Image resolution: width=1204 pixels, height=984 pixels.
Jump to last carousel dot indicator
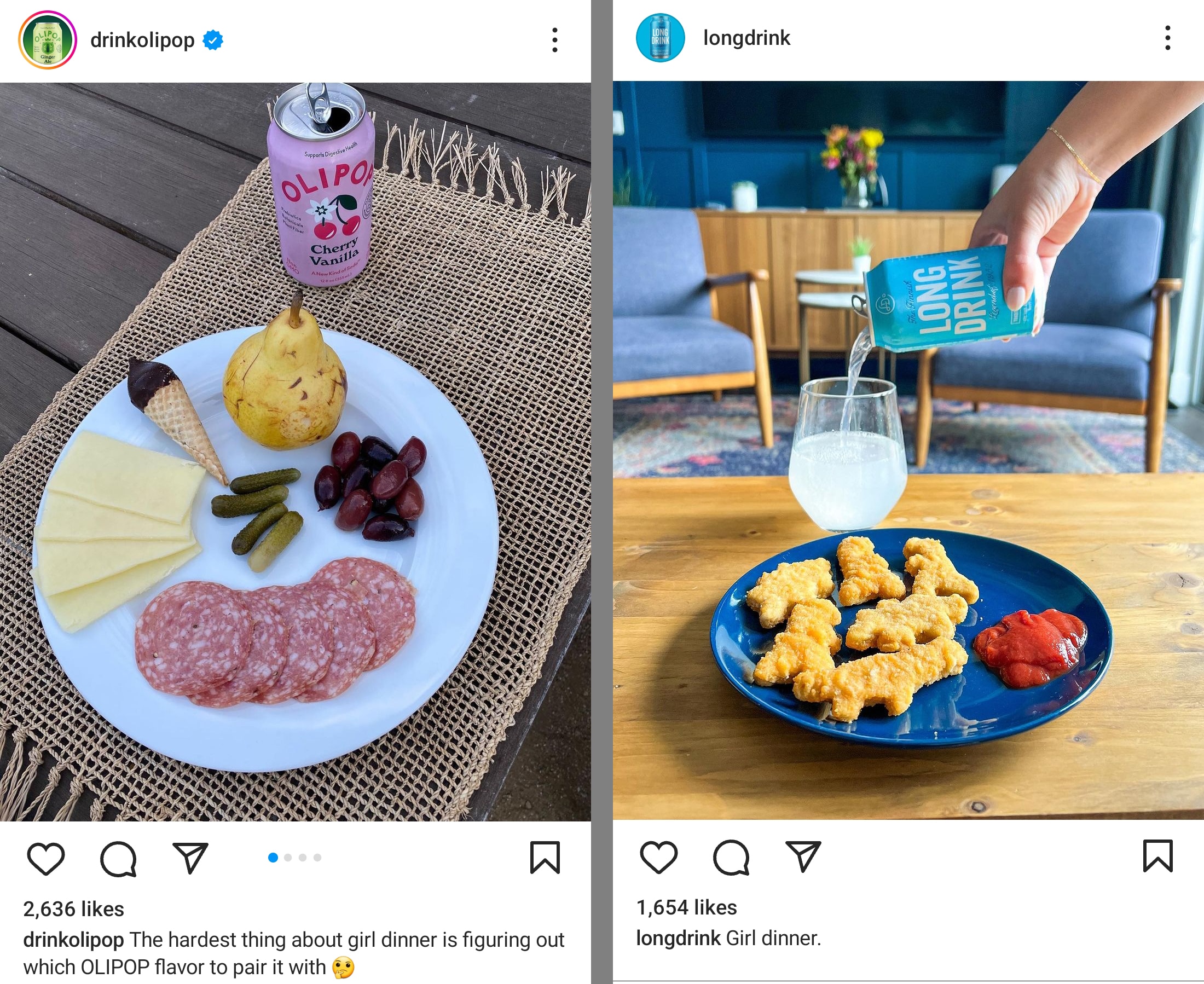317,858
